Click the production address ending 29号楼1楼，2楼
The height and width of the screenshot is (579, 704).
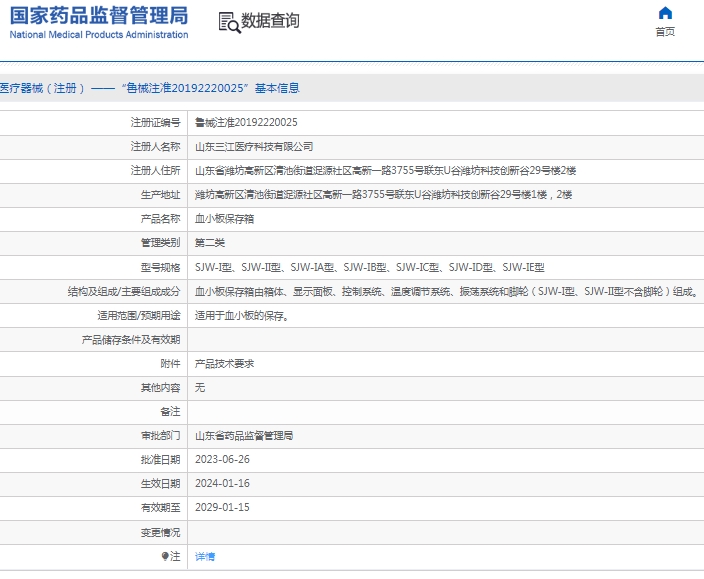pos(383,195)
